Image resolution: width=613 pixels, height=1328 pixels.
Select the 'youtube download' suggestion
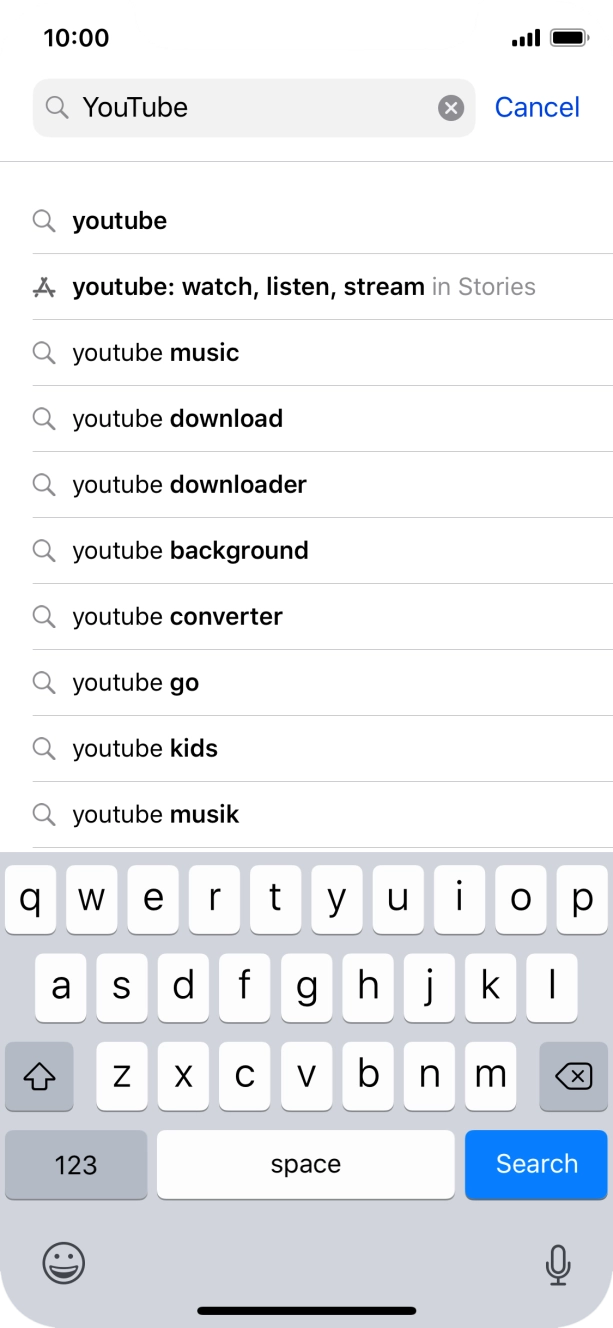tap(177, 418)
